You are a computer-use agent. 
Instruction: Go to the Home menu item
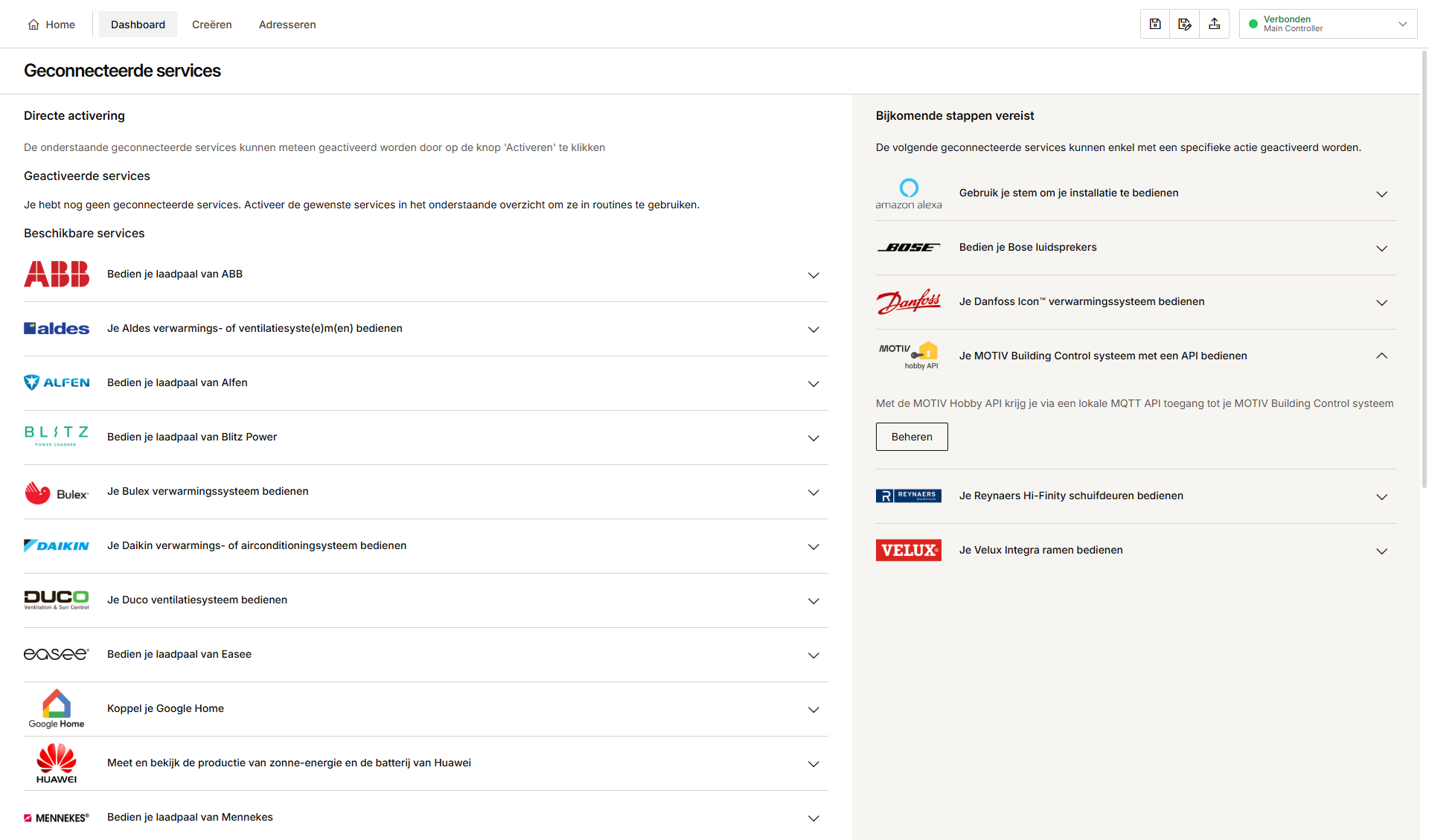coord(51,25)
